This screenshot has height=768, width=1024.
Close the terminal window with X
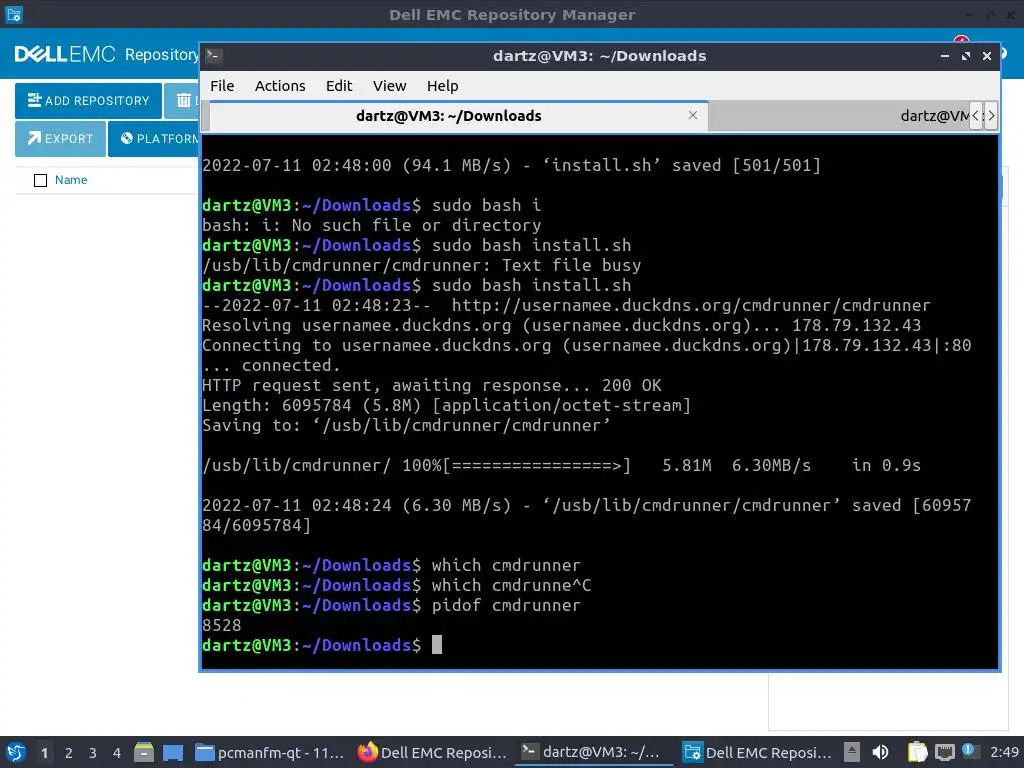987,56
